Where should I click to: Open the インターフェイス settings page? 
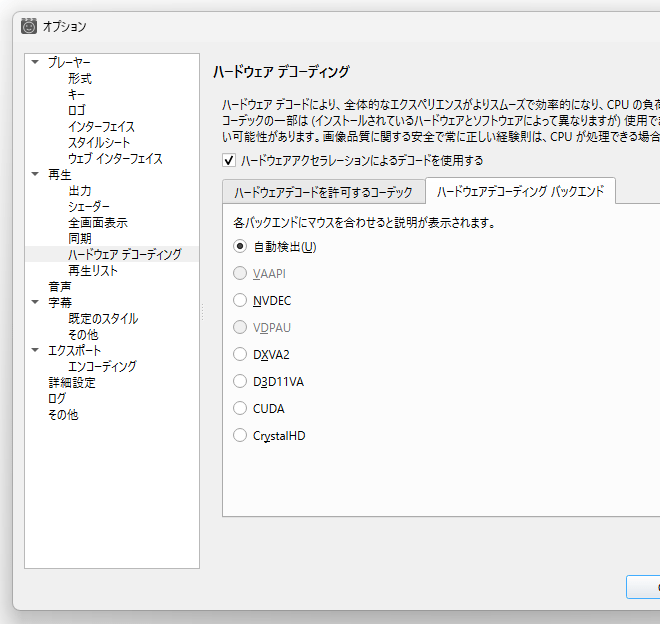click(101, 126)
